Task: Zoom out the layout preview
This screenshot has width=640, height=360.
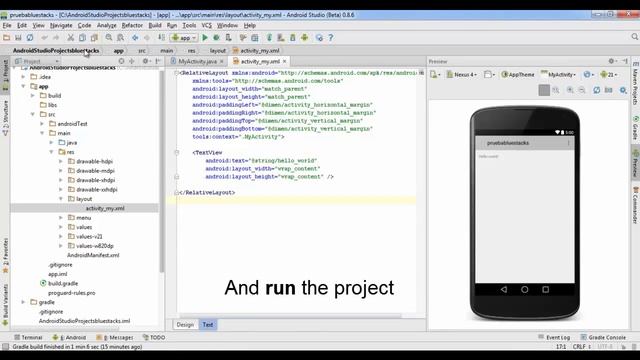Action: click(x=582, y=90)
